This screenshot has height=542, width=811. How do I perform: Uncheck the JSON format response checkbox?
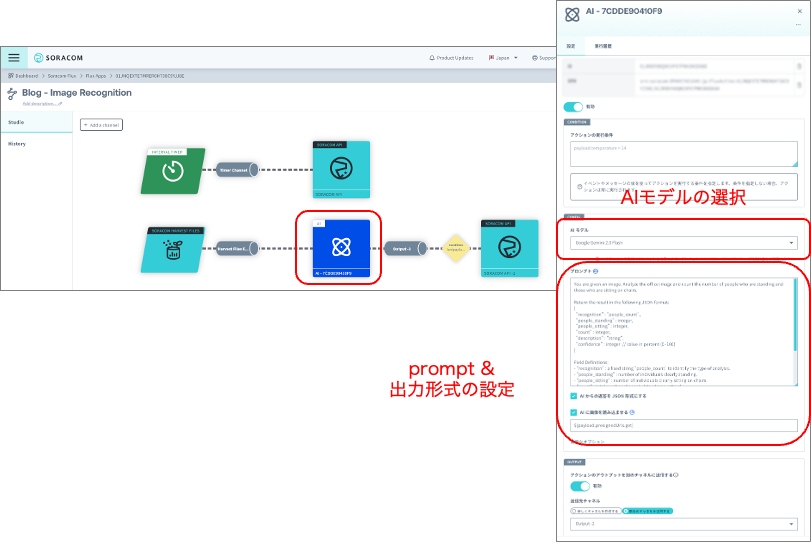click(x=574, y=396)
